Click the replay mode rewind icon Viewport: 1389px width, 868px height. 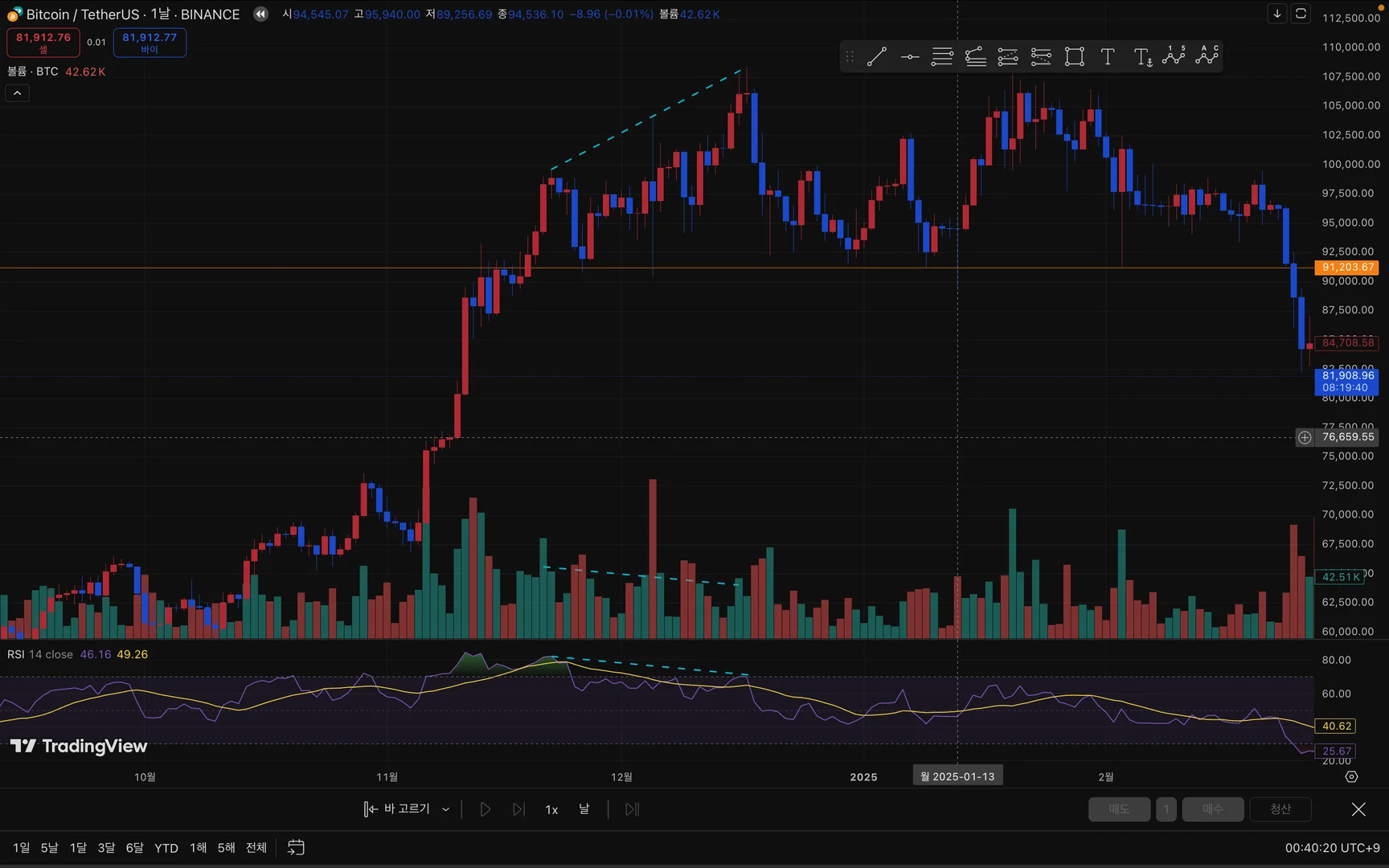point(260,14)
